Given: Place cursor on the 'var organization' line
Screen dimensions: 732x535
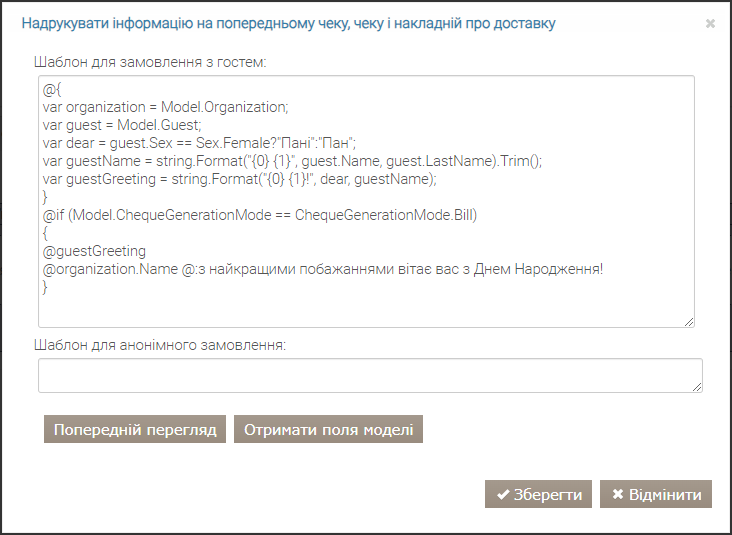Looking at the screenshot, I should pos(165,107).
